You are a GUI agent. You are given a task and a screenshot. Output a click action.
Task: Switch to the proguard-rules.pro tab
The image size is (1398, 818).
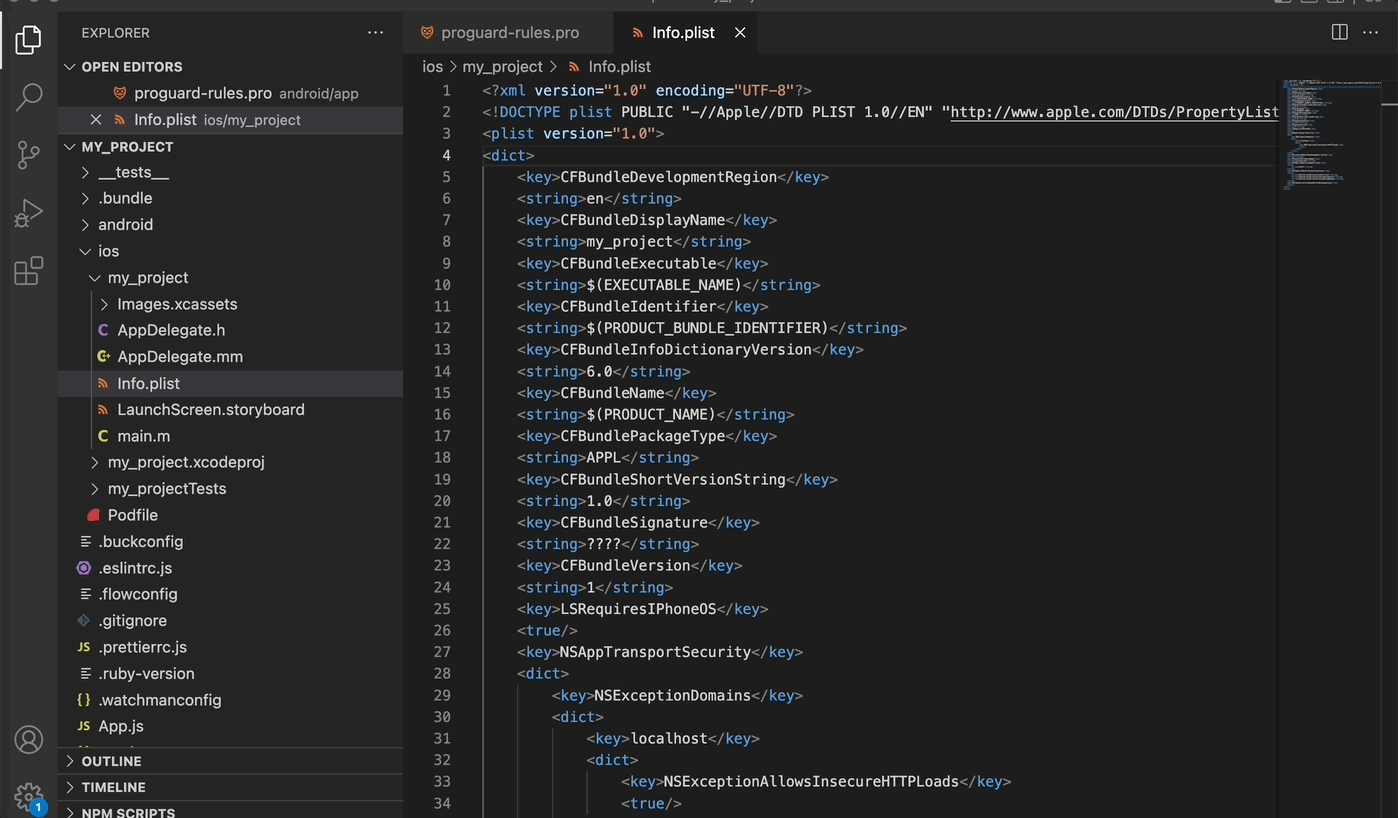[509, 33]
